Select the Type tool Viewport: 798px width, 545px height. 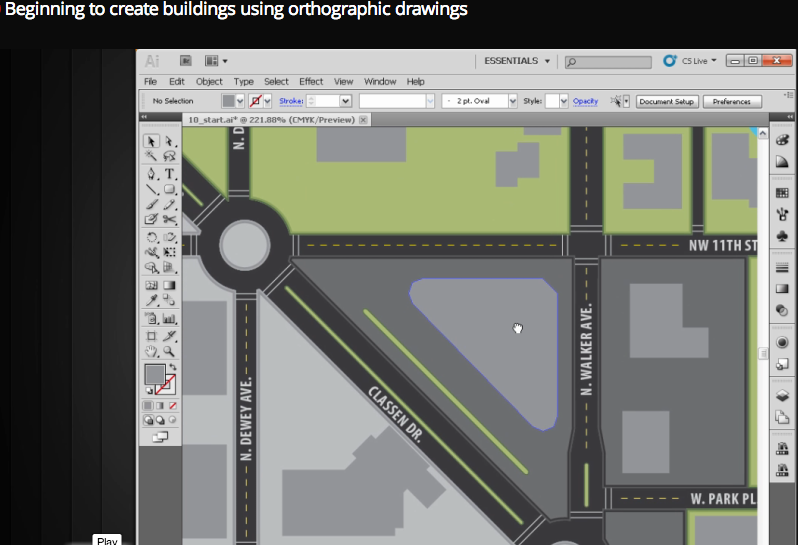pyautogui.click(x=170, y=173)
